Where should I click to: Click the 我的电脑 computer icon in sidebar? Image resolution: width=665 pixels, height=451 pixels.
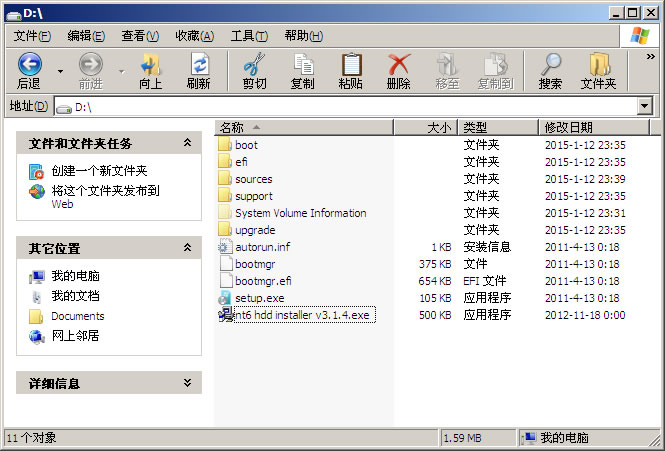[x=37, y=276]
